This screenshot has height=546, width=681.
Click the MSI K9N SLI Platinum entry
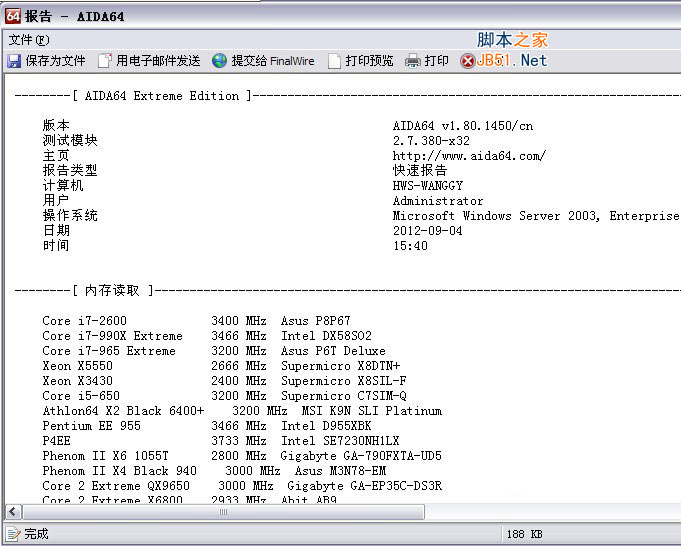pos(372,410)
